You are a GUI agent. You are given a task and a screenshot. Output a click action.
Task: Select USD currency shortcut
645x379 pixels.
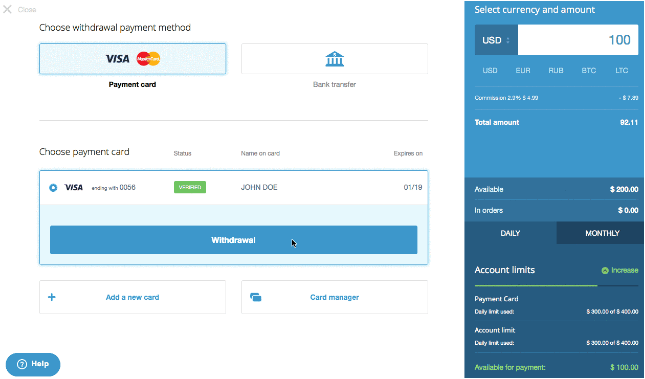[490, 70]
